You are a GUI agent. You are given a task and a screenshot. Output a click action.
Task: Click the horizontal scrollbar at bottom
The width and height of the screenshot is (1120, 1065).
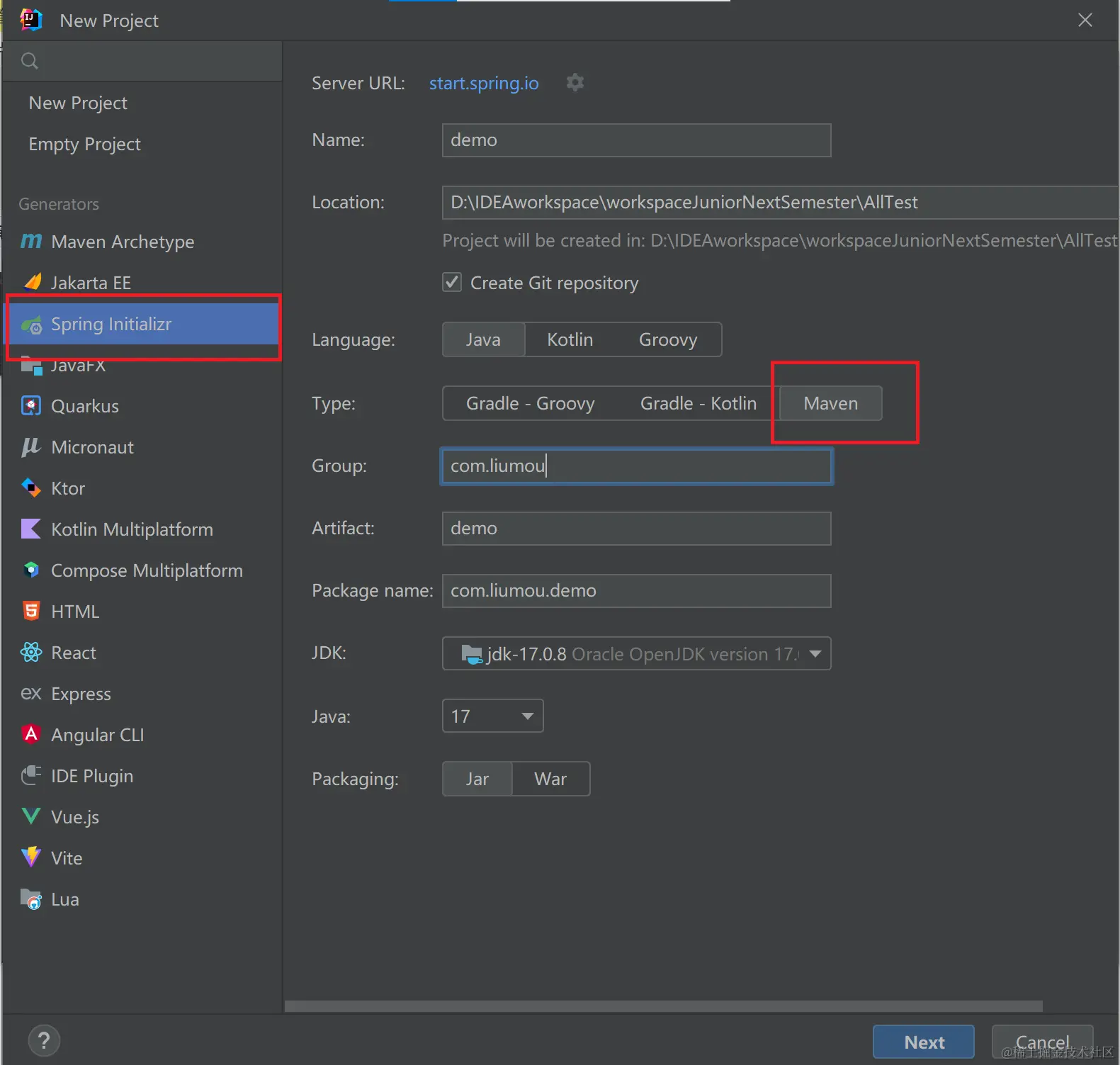(x=664, y=1006)
